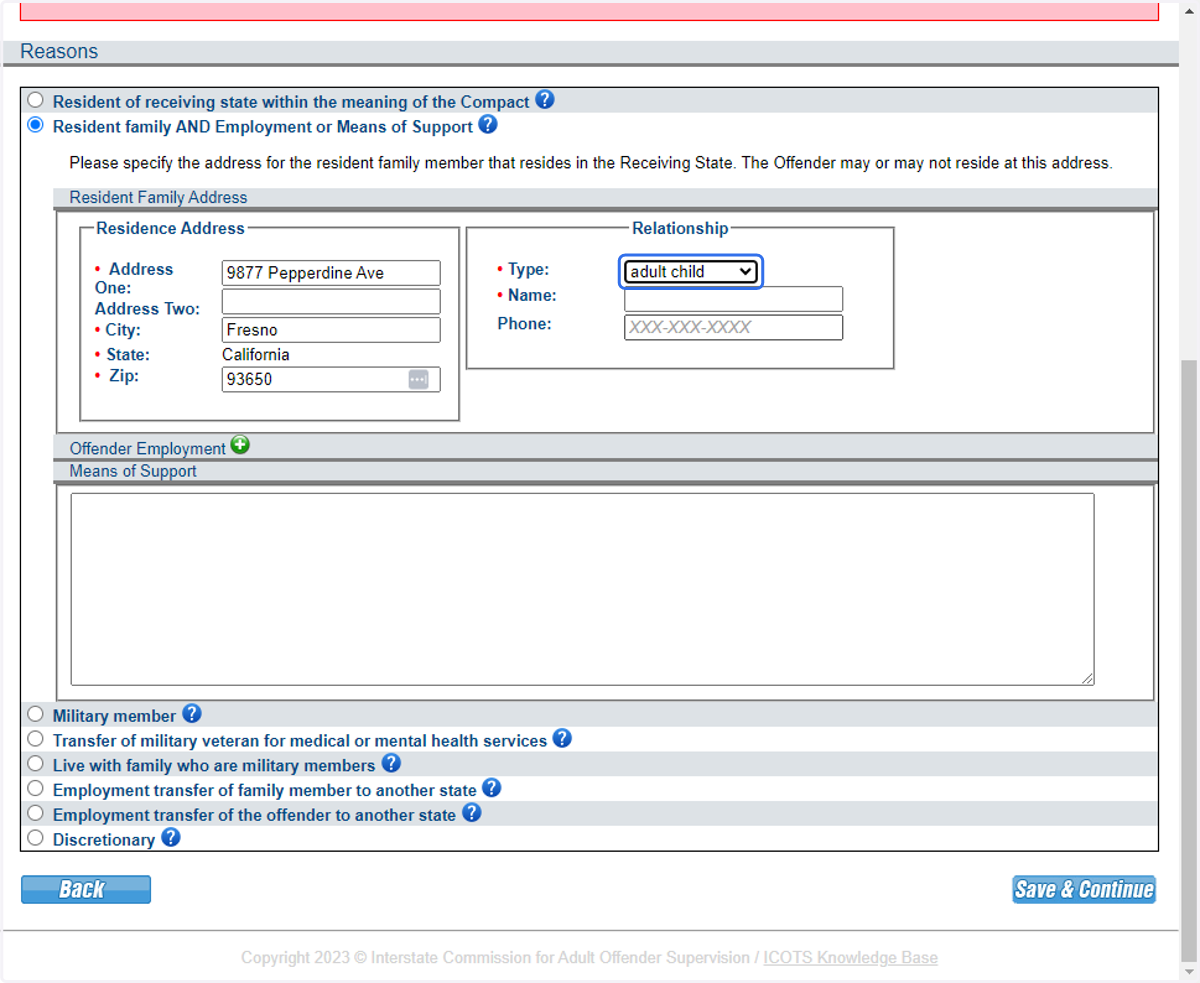Open help for offender employment transfer
The width and height of the screenshot is (1200, 983).
(471, 813)
